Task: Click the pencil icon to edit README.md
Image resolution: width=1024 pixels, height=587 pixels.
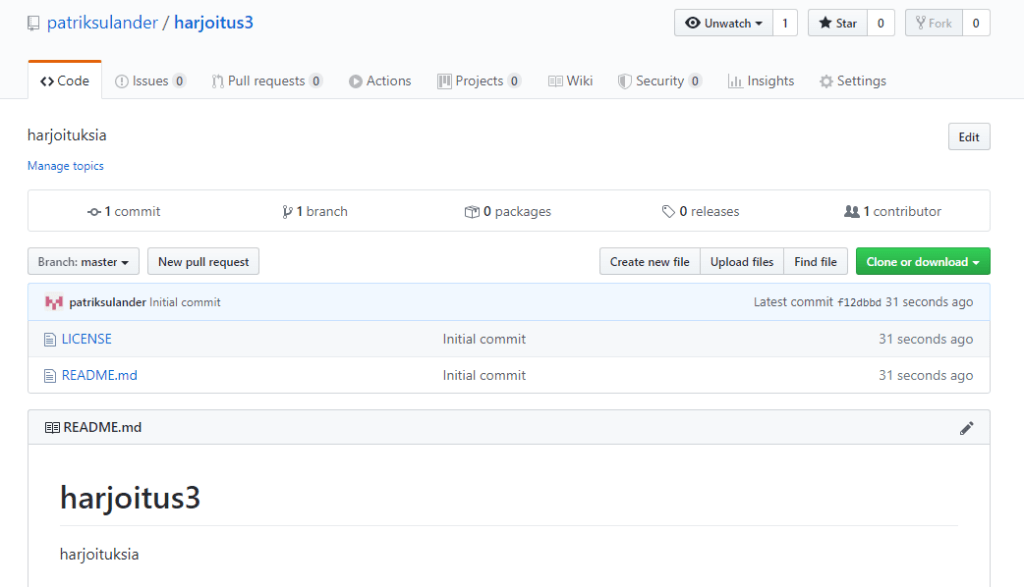Action: 966,428
